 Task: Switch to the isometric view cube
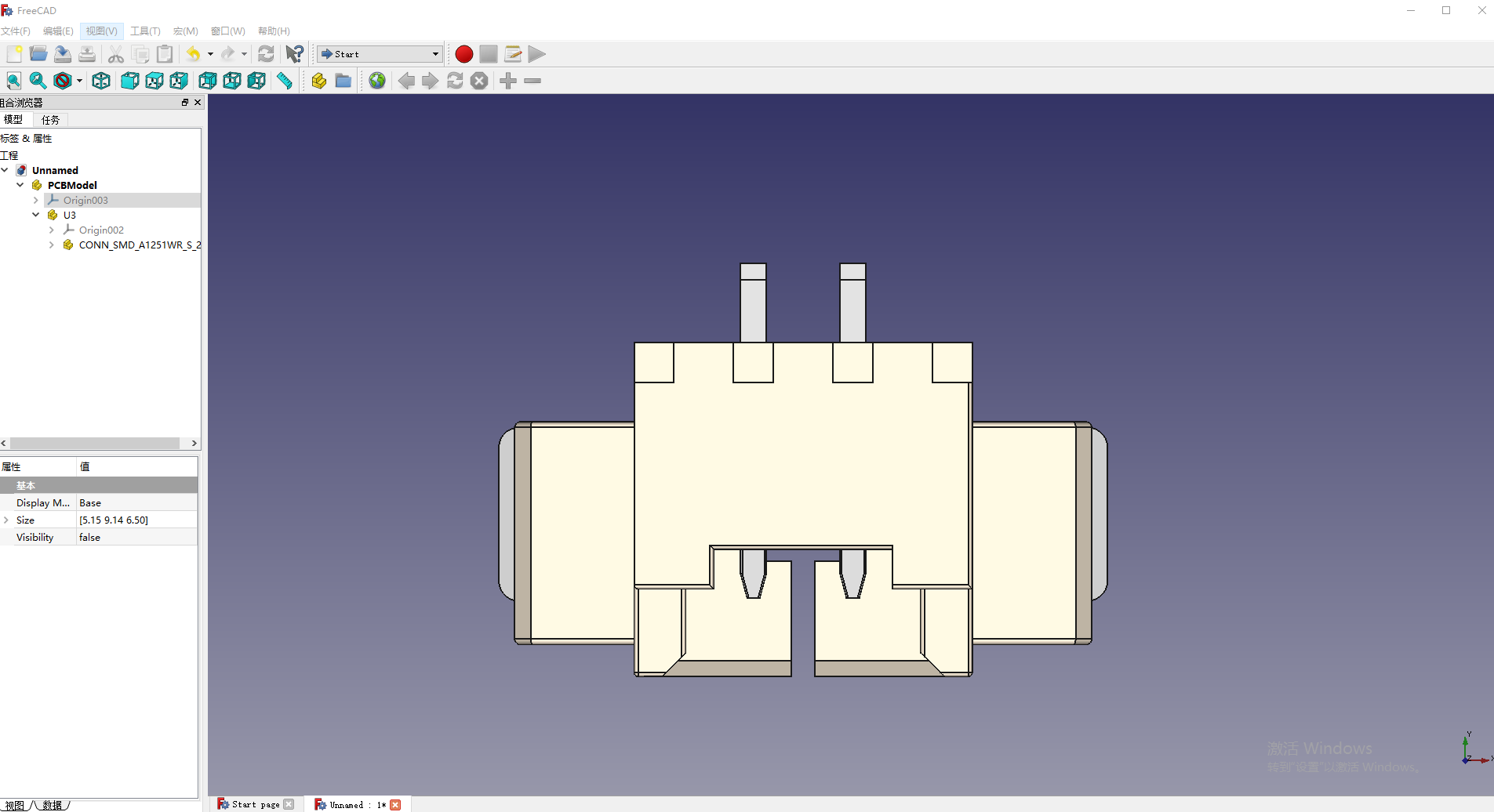point(101,81)
